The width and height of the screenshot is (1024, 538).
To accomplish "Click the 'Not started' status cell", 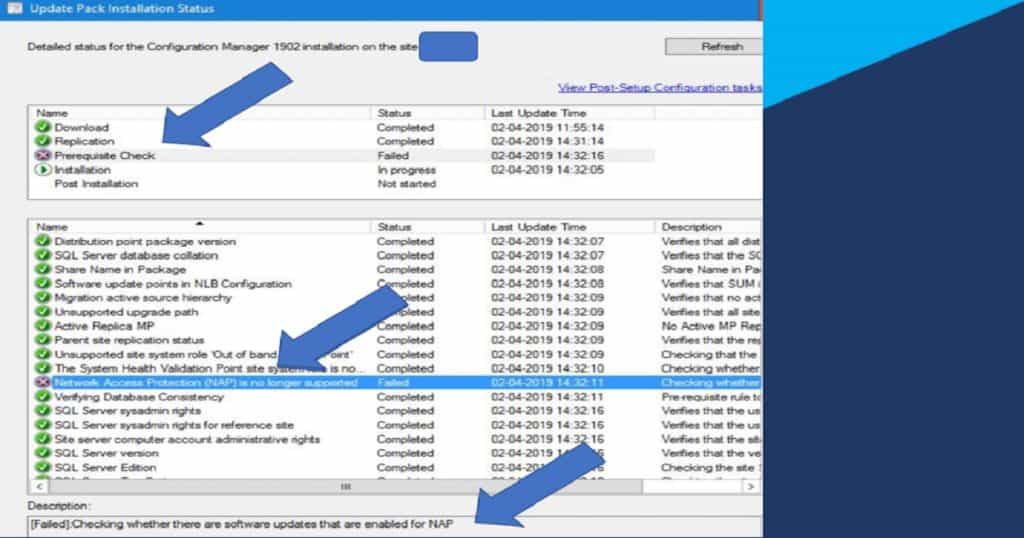I will pyautogui.click(x=406, y=184).
